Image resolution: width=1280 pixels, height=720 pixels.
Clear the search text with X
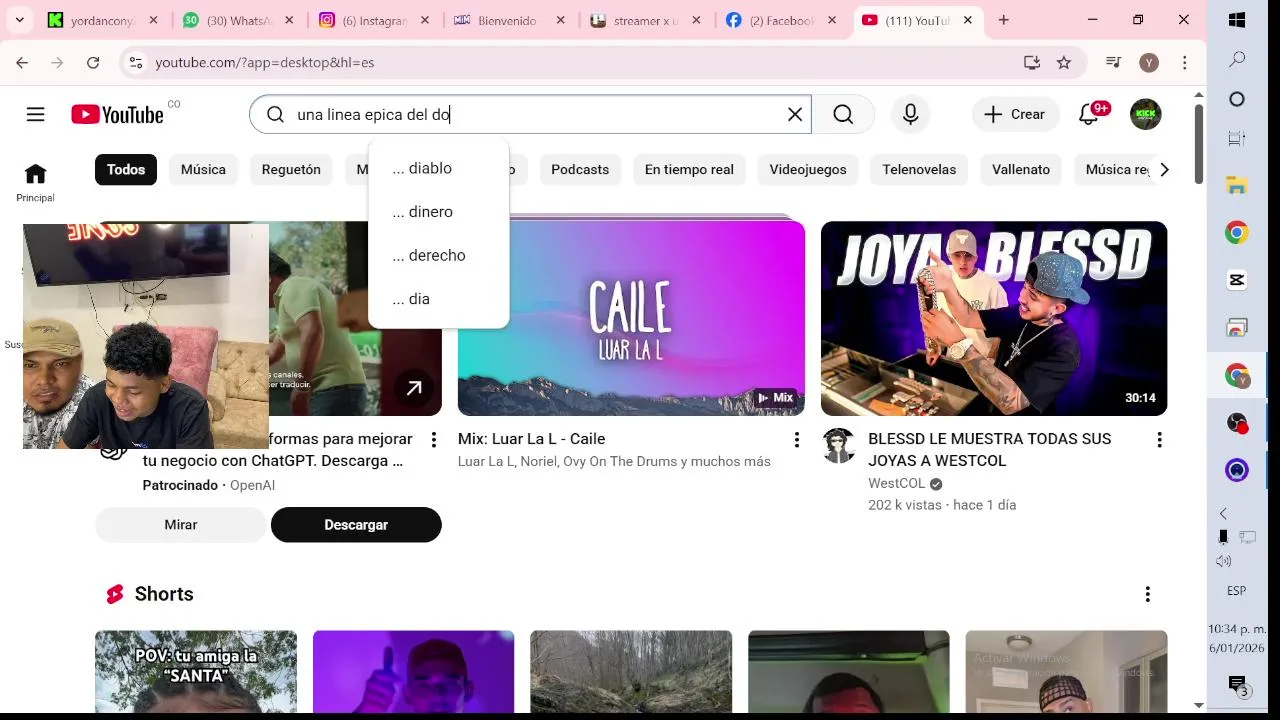pos(795,114)
